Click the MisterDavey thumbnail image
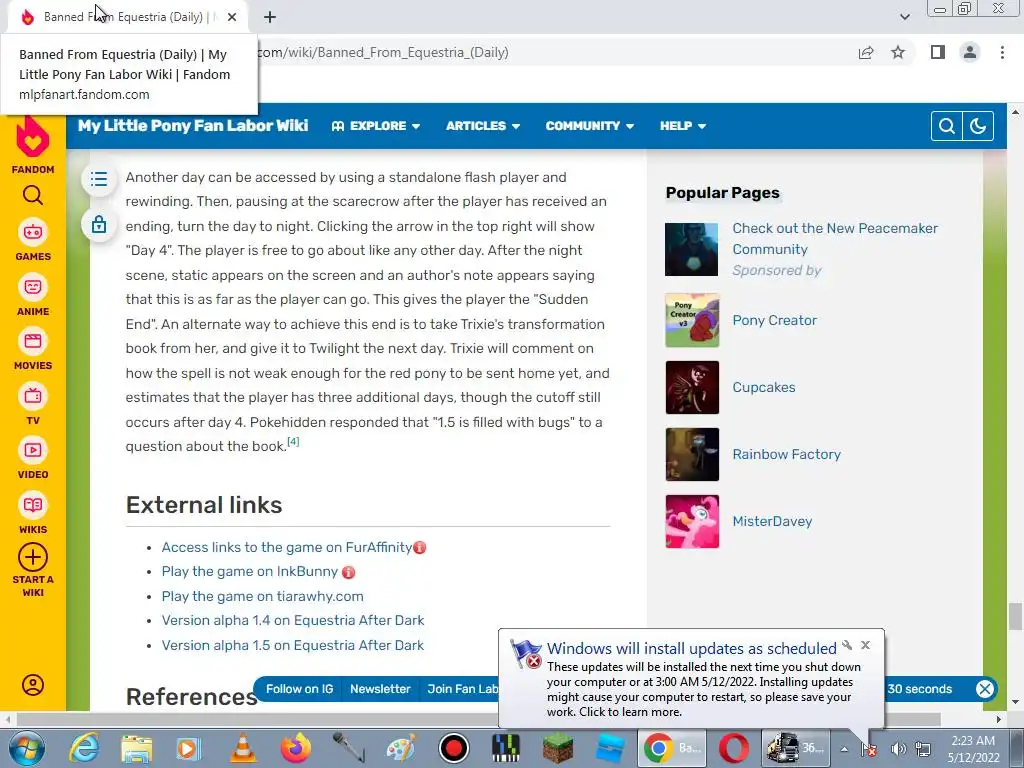The width and height of the screenshot is (1024, 768). tap(692, 521)
